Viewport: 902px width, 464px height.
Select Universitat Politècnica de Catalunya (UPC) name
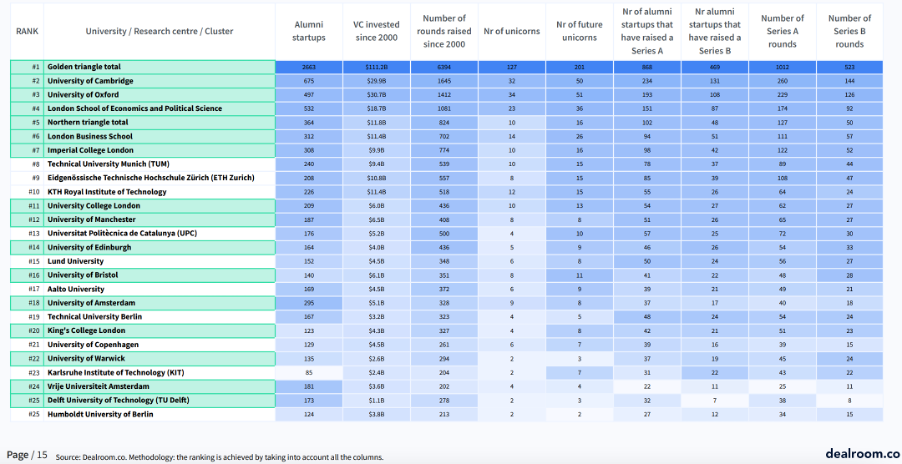(122, 233)
